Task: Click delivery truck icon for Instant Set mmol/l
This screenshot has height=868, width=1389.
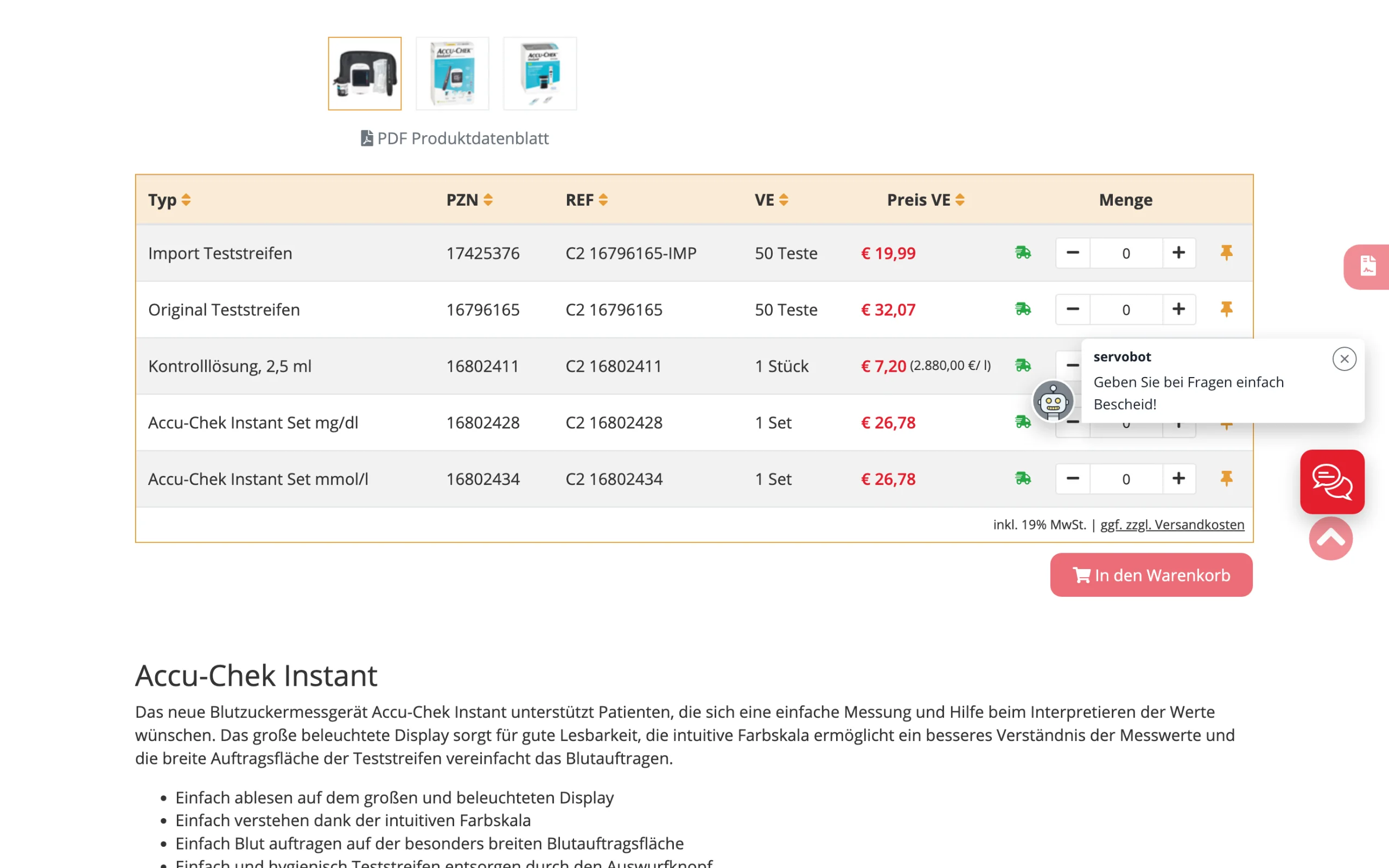Action: [x=1023, y=478]
